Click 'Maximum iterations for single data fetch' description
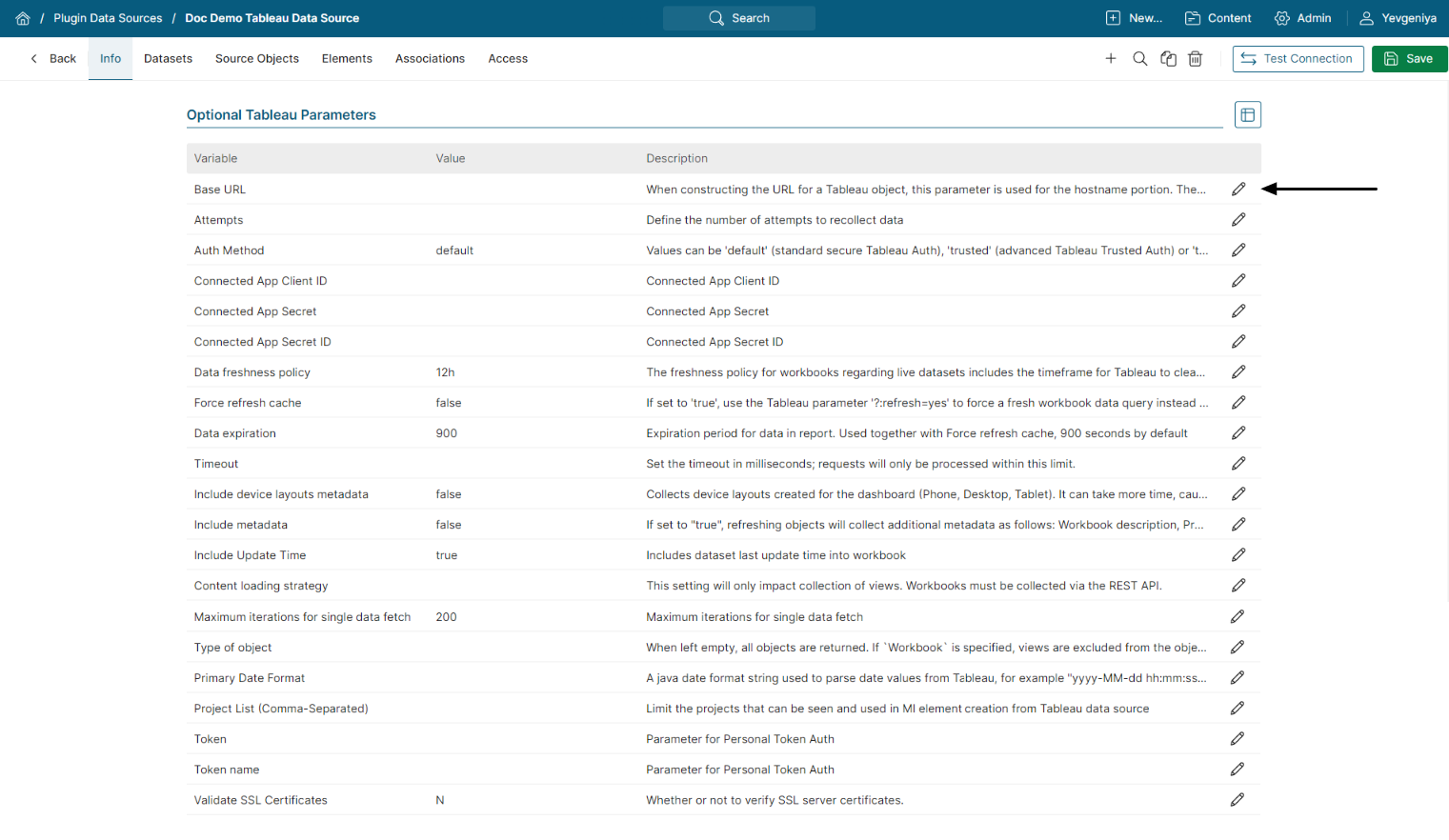This screenshot has width=1449, height=840. (755, 617)
